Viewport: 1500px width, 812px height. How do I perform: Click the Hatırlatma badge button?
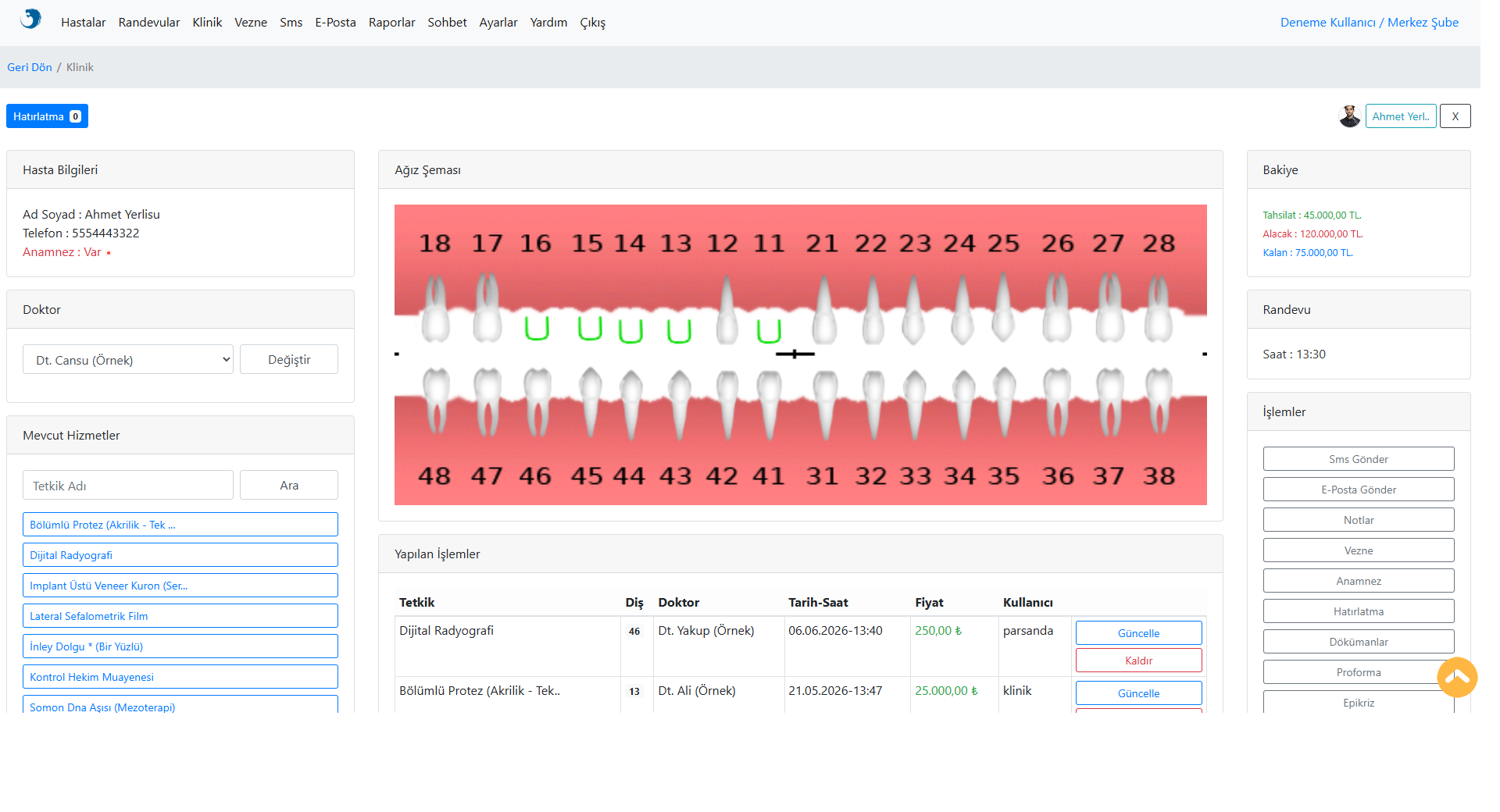pyautogui.click(x=47, y=116)
